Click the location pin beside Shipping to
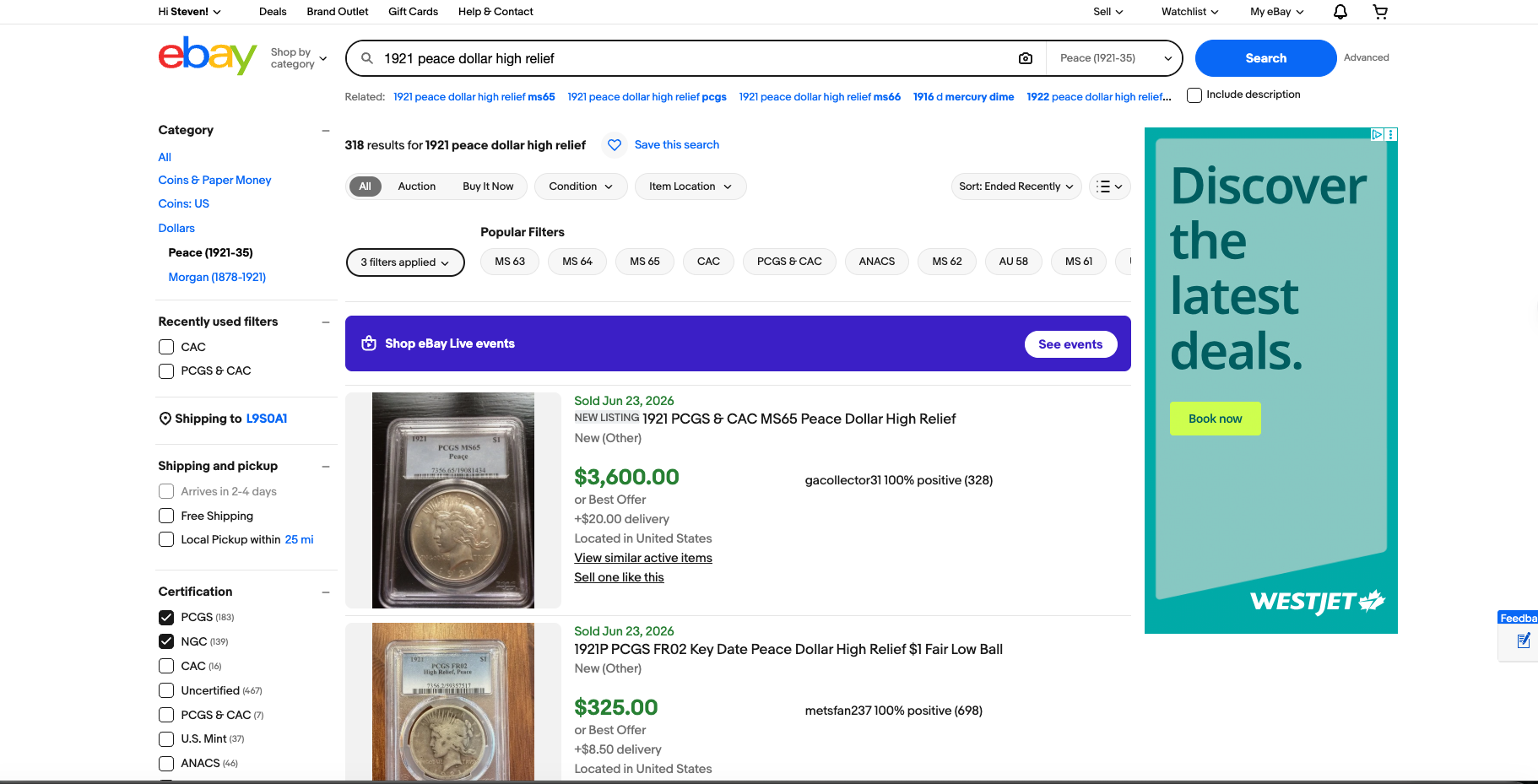The height and width of the screenshot is (784, 1538). click(165, 419)
